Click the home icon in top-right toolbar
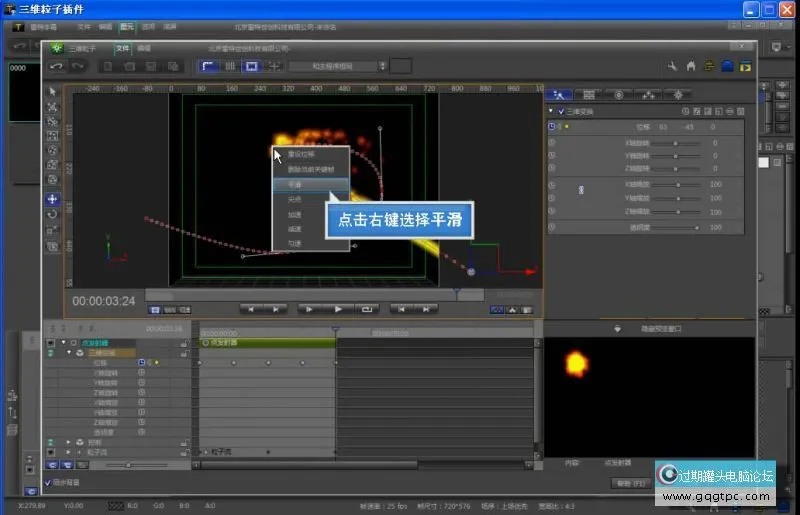The height and width of the screenshot is (515, 800). point(691,66)
